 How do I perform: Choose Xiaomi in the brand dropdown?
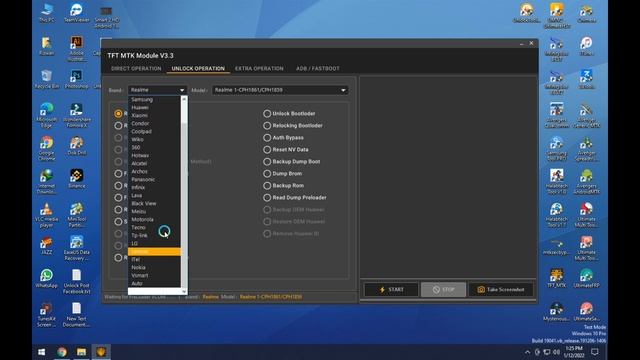pos(154,115)
